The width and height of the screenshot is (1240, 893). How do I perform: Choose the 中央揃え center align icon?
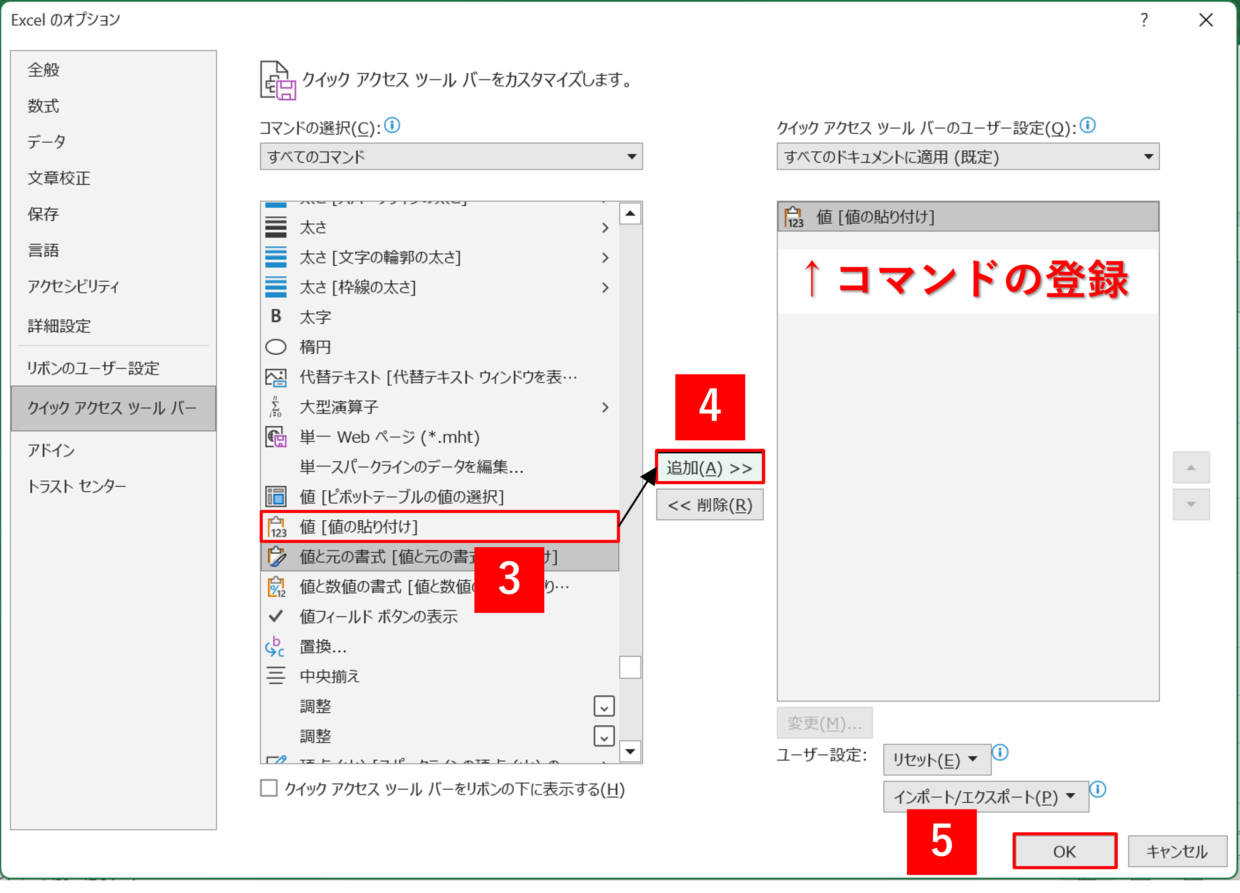click(275, 676)
